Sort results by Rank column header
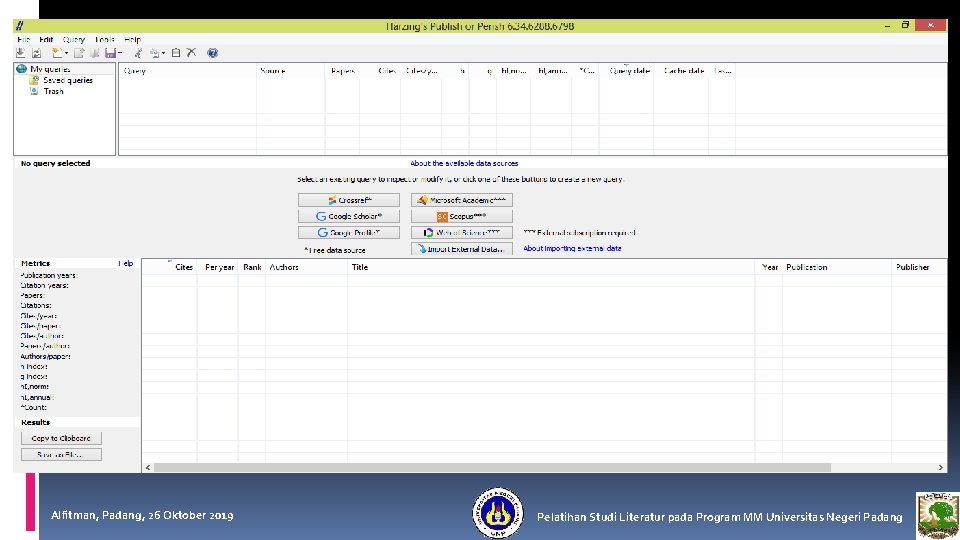The width and height of the screenshot is (960, 540). coord(252,268)
